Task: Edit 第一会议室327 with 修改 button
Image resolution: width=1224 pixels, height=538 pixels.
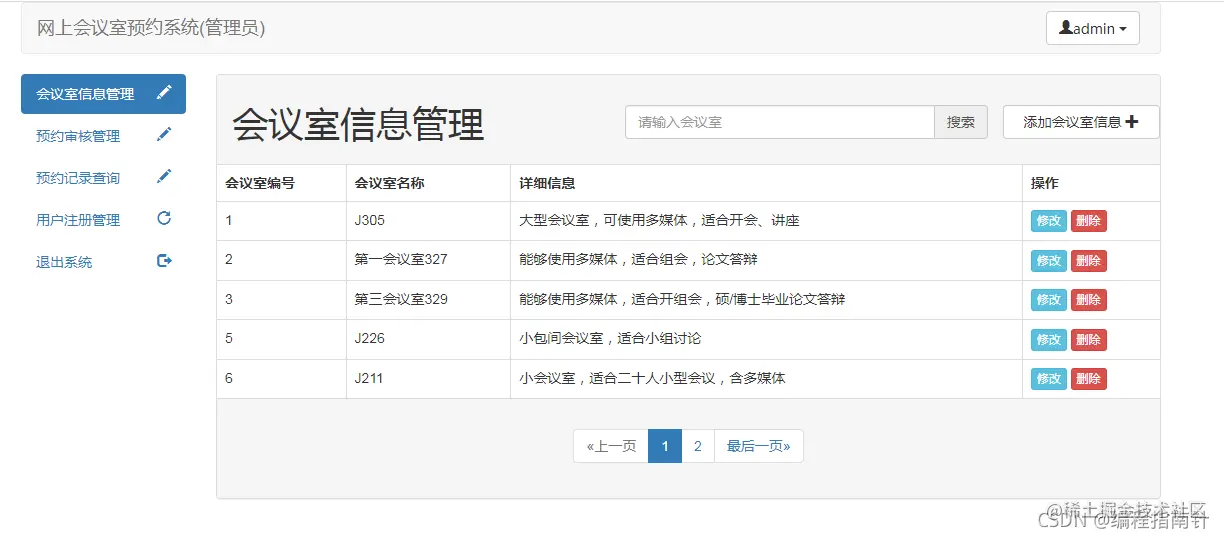Action: point(1049,261)
